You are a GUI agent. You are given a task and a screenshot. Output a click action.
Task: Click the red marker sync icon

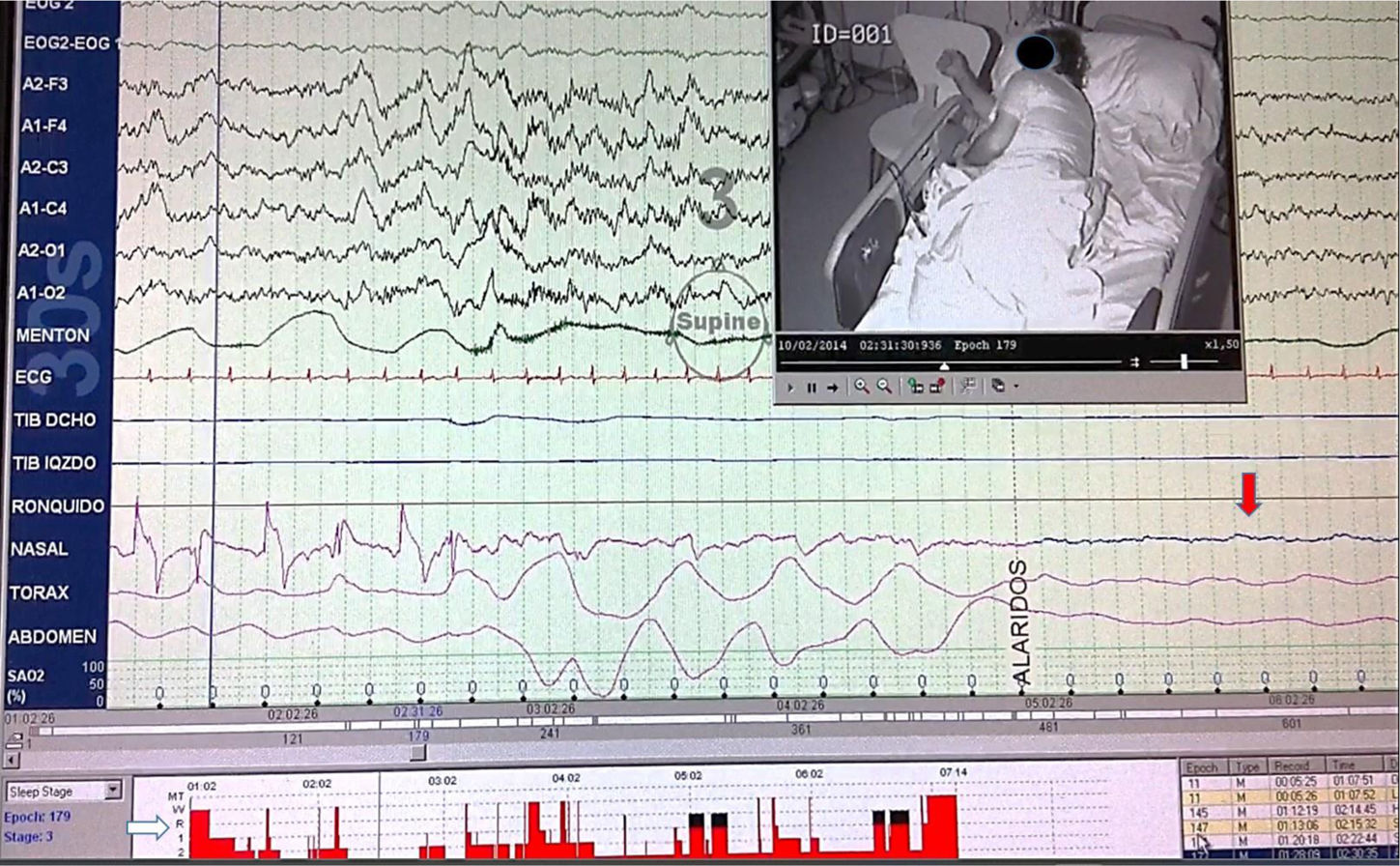coord(935,387)
